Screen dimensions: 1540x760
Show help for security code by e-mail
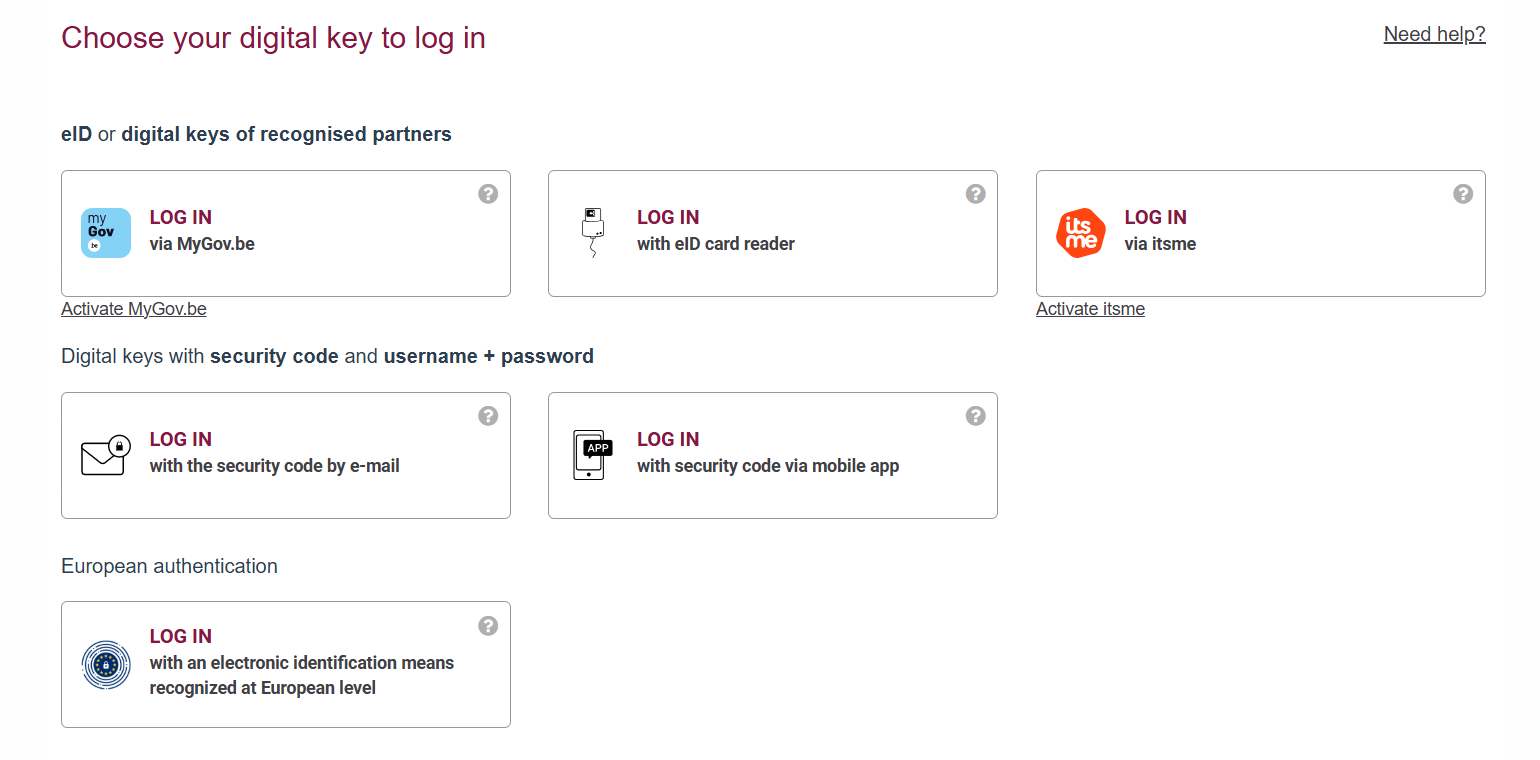488,416
